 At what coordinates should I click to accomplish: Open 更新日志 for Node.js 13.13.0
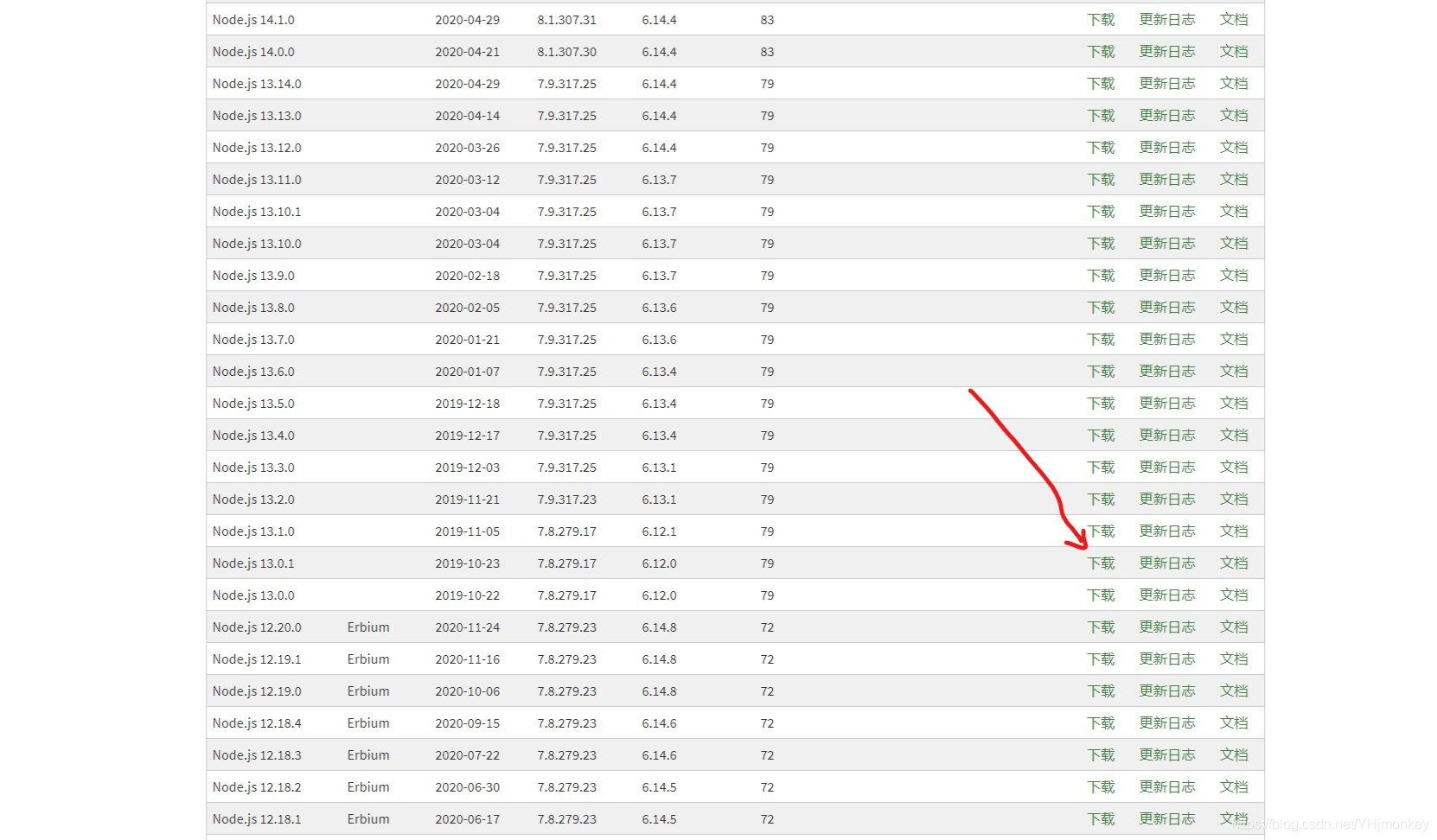1167,116
